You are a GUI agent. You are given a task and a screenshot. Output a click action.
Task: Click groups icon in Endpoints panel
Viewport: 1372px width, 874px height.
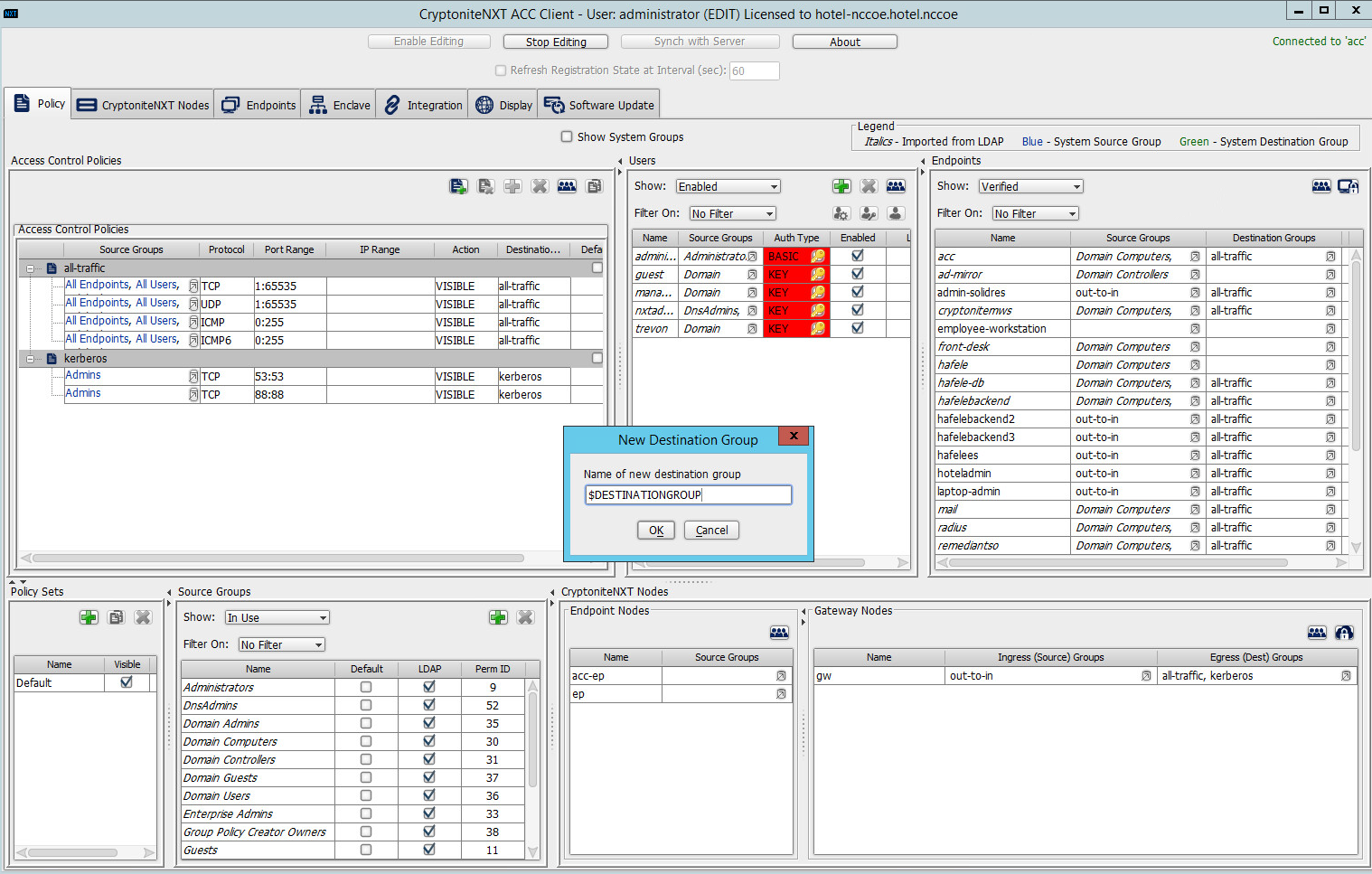point(1321,186)
